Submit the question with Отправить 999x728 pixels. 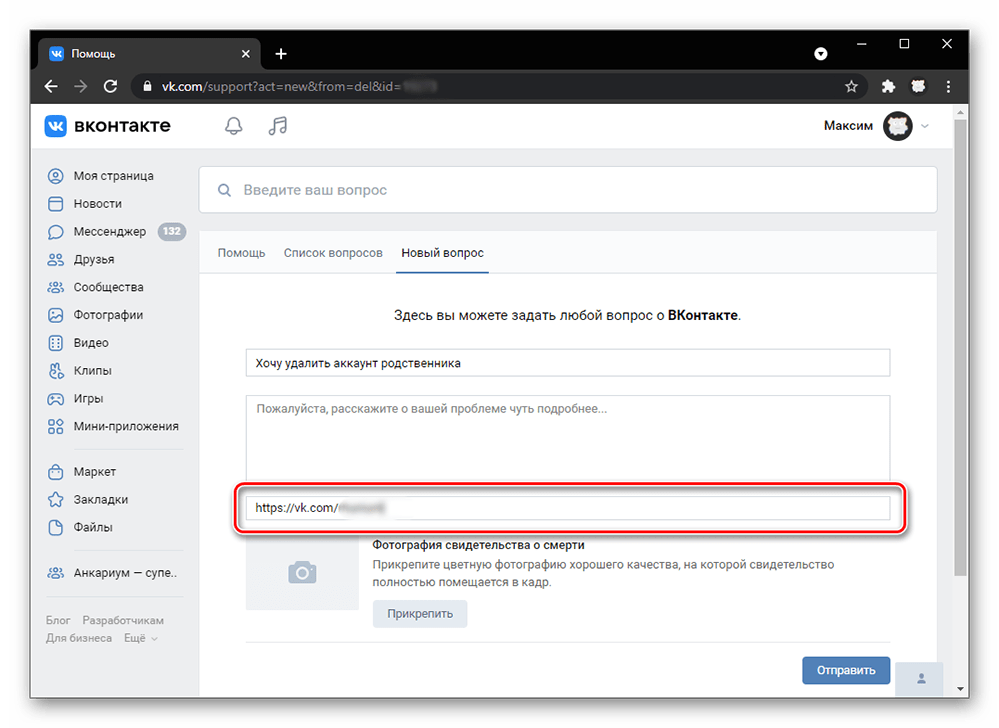[x=845, y=671]
